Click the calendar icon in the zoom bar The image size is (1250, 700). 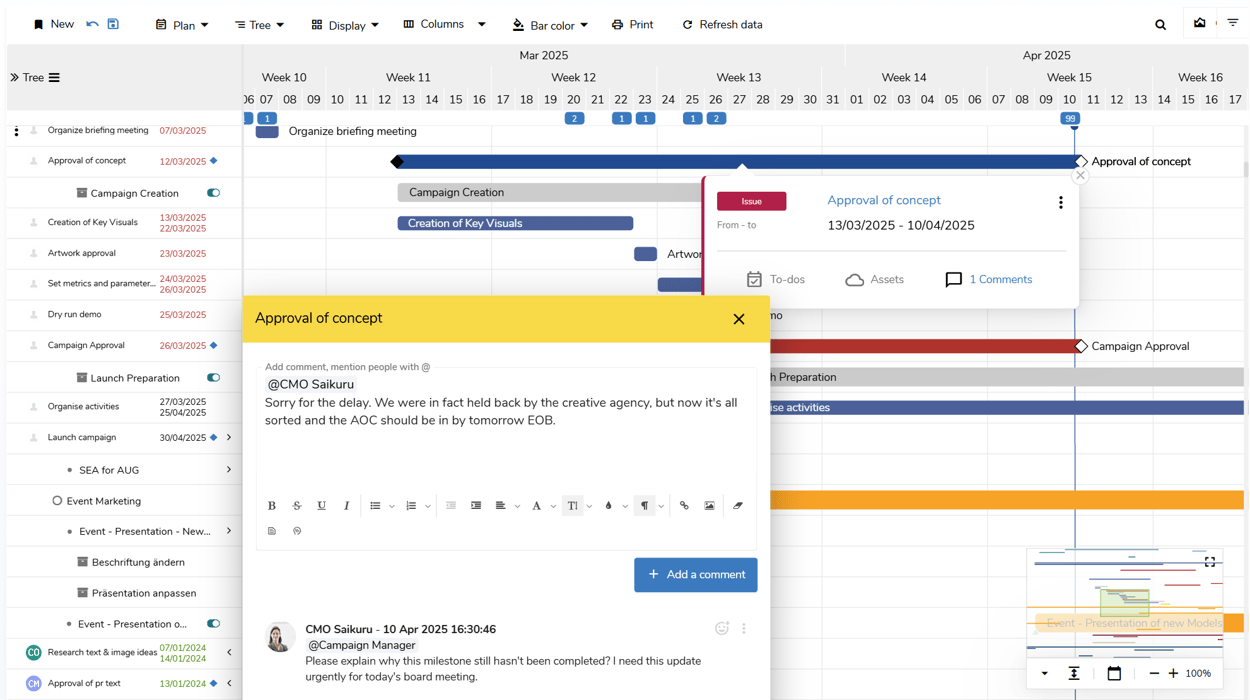[1114, 673]
